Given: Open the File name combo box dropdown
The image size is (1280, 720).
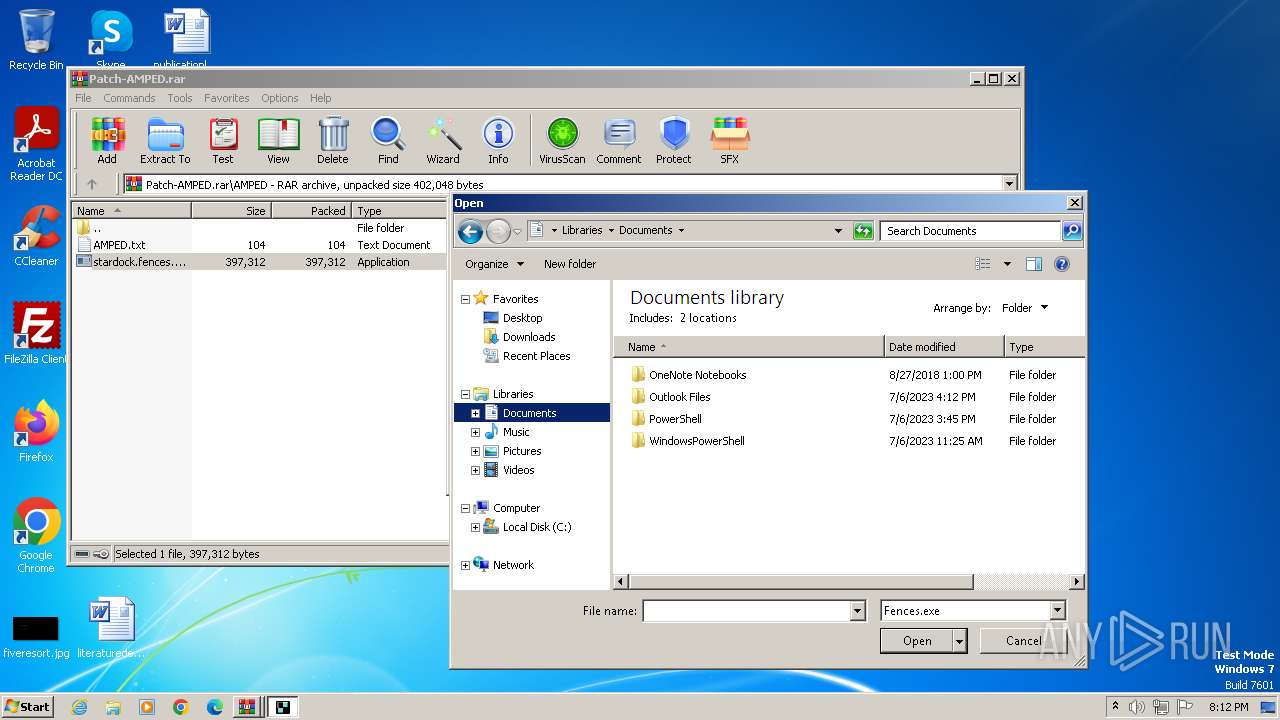Looking at the screenshot, I should [x=857, y=611].
